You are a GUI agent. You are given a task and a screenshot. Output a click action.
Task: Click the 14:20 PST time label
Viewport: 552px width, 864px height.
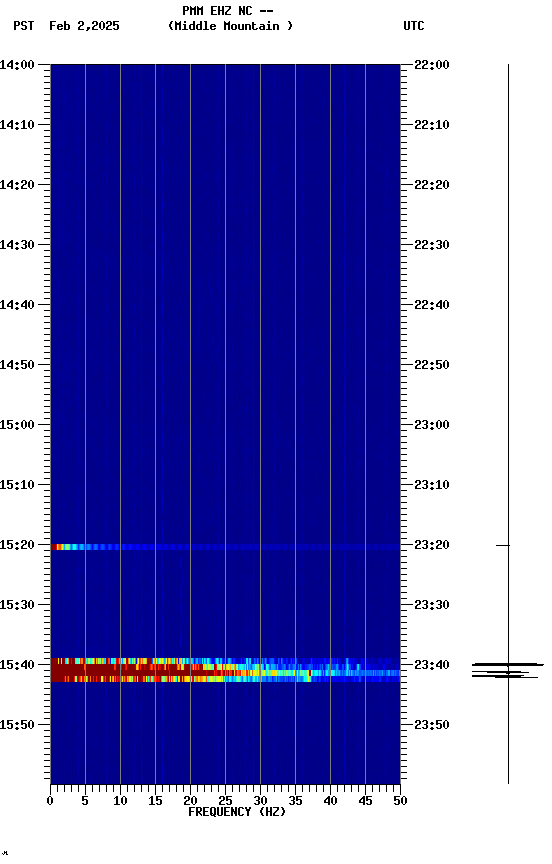coord(17,185)
